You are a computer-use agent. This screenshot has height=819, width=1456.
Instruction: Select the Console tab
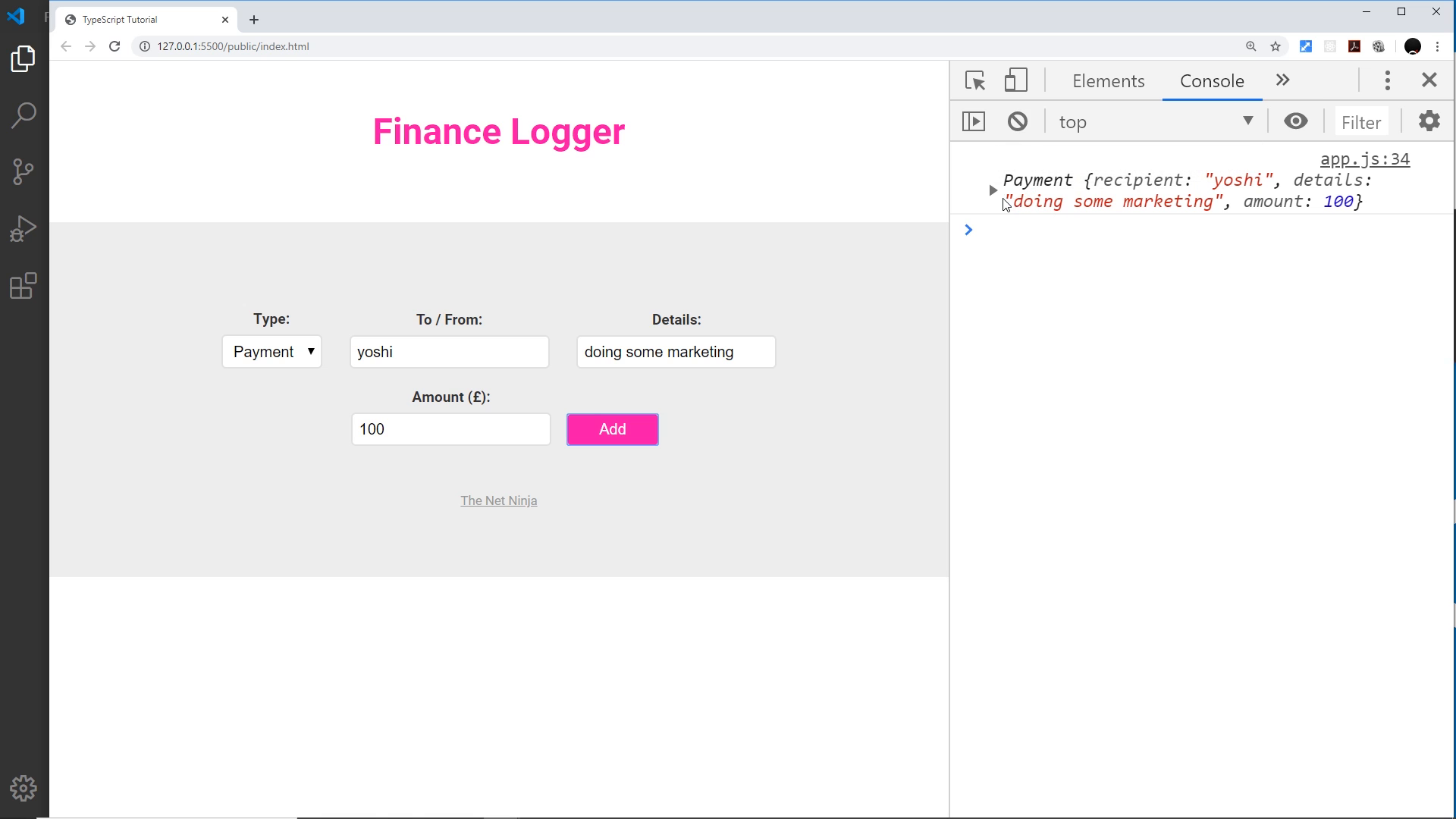(x=1212, y=81)
